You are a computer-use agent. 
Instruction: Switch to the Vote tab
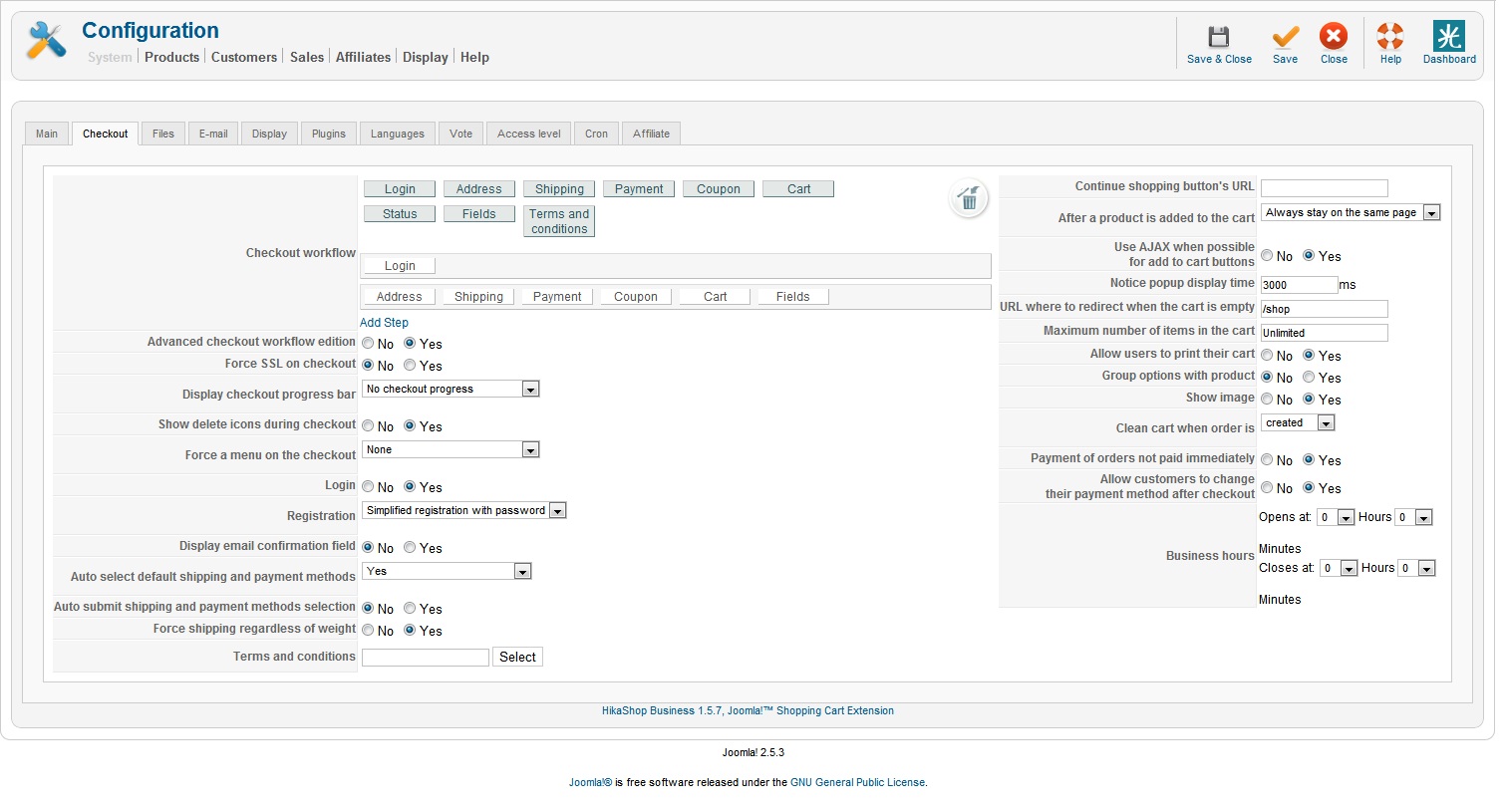(x=460, y=134)
